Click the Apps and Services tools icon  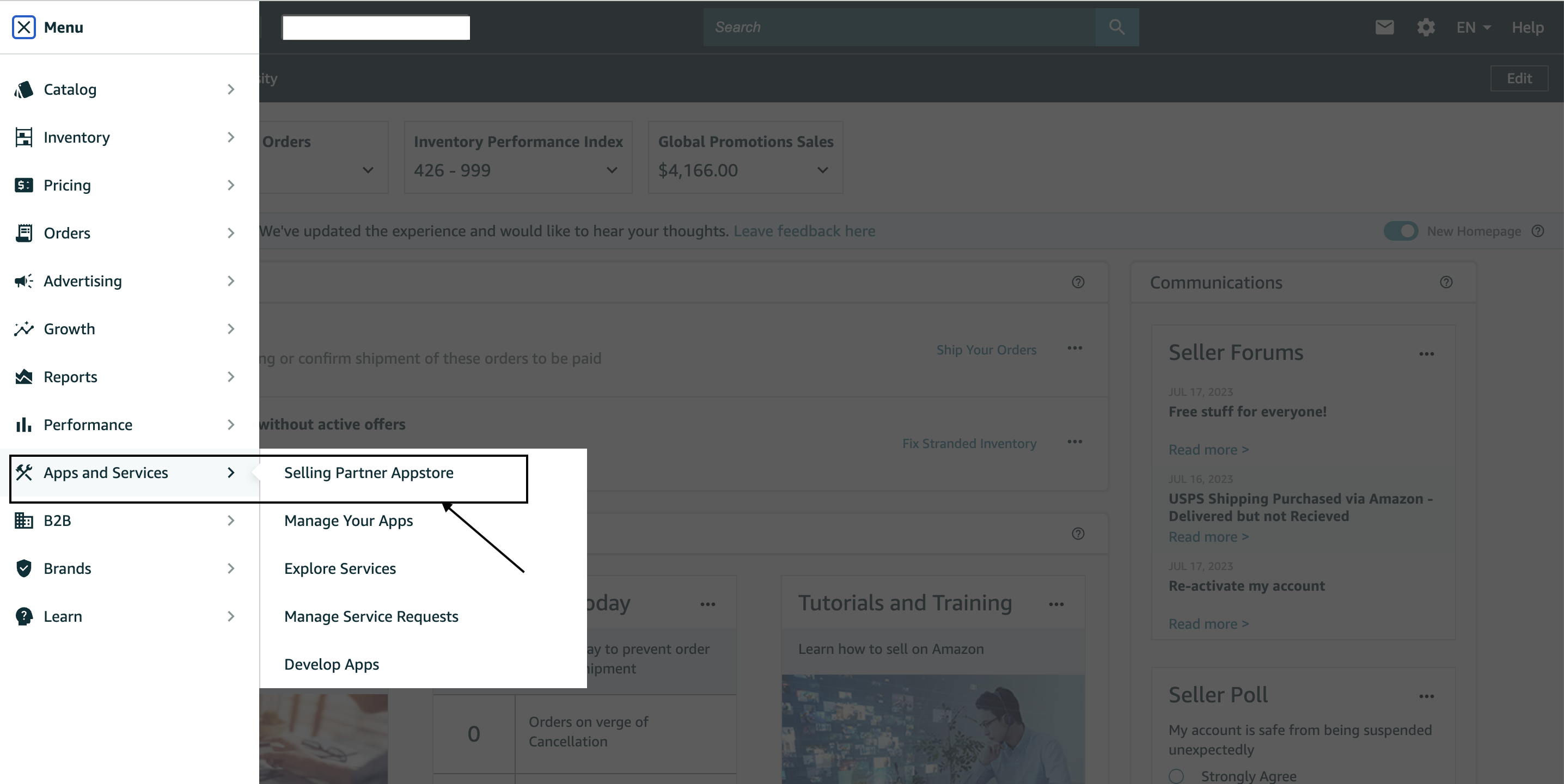[23, 473]
